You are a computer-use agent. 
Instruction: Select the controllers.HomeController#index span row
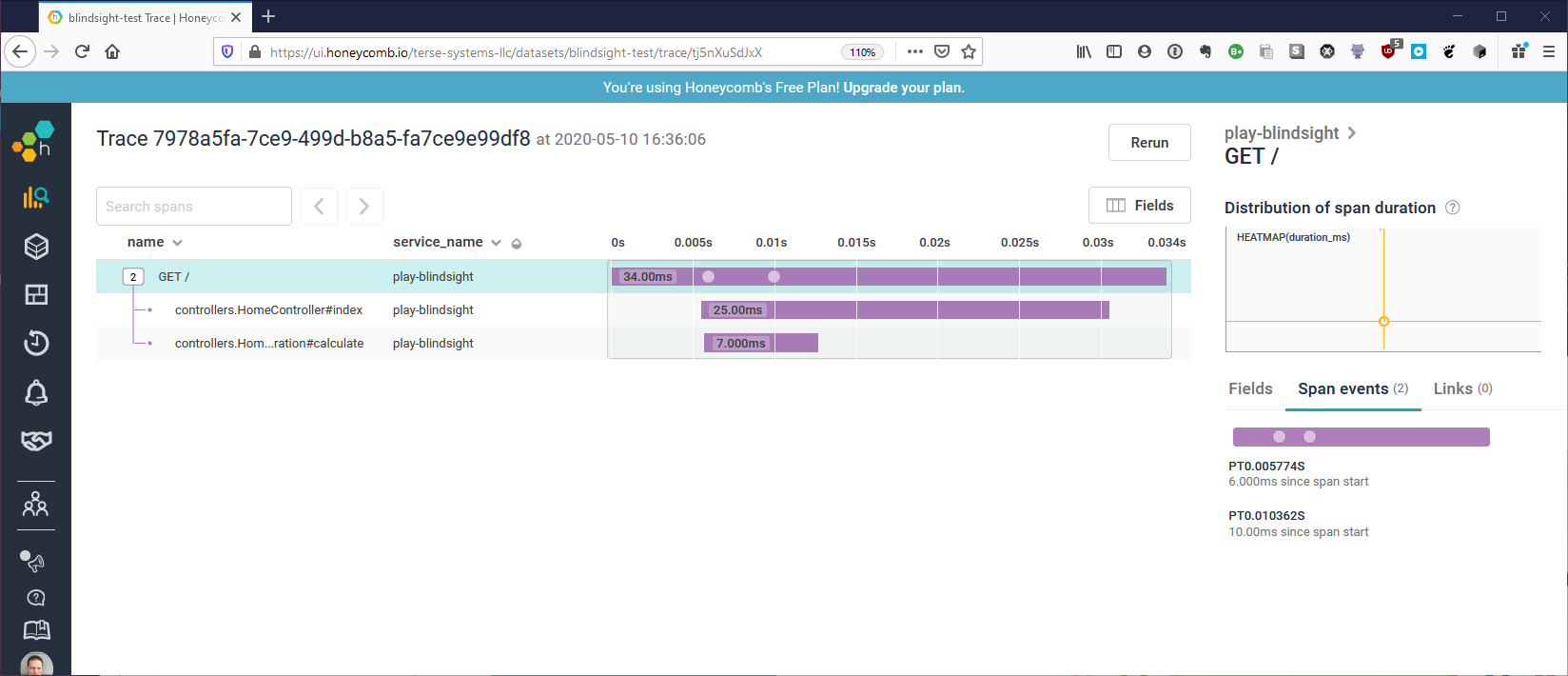point(643,310)
